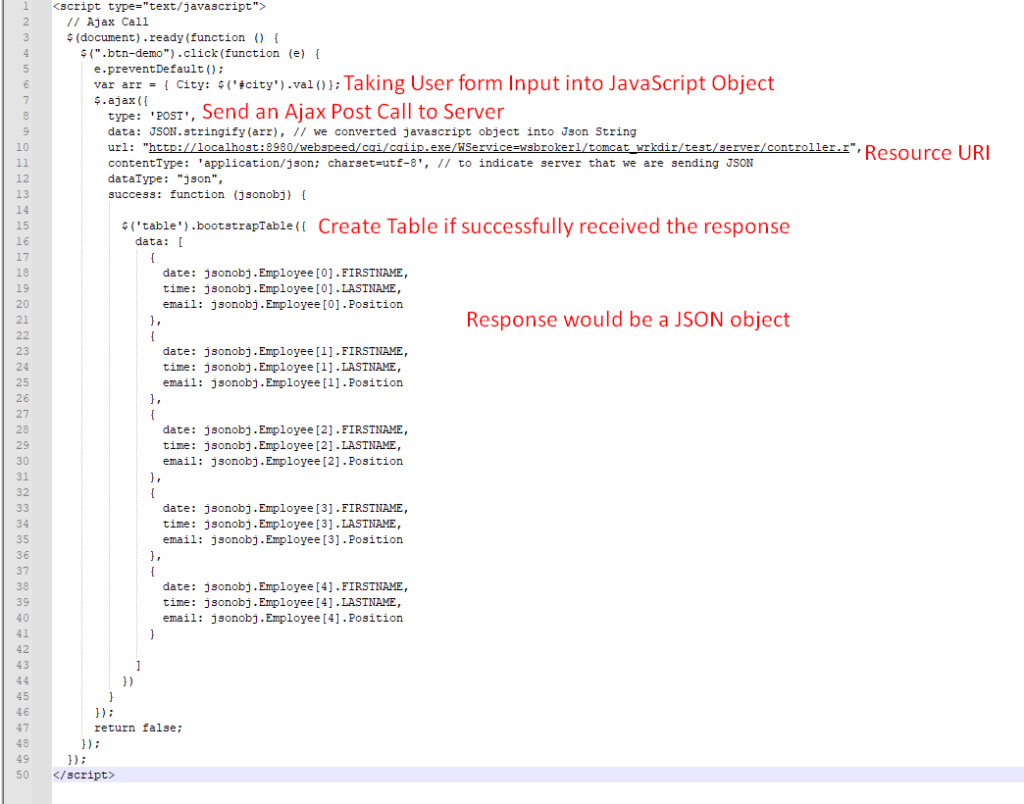Click "Response would be a JSON object" text
Screen dimensions: 1024x804
coord(628,320)
